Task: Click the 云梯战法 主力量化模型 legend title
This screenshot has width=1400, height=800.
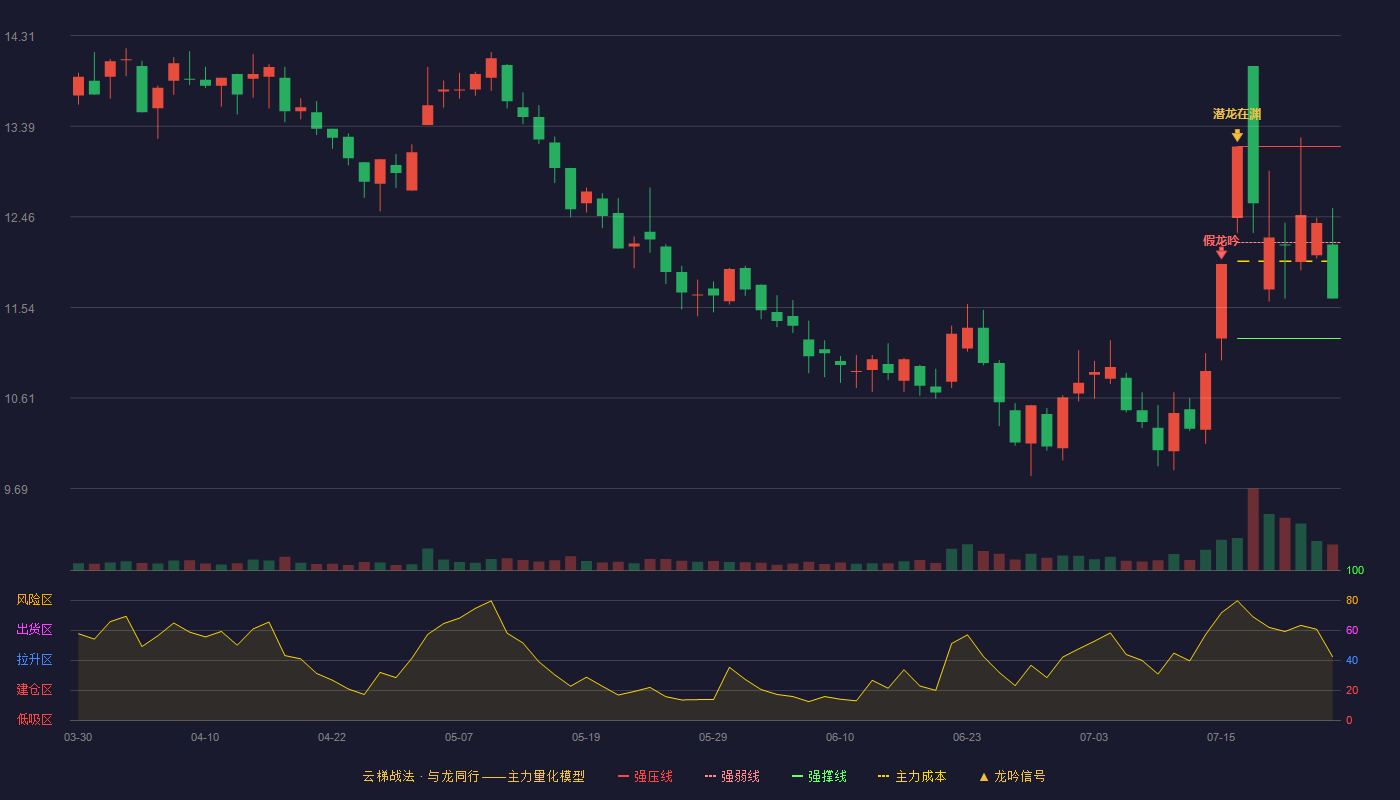Action: 474,776
